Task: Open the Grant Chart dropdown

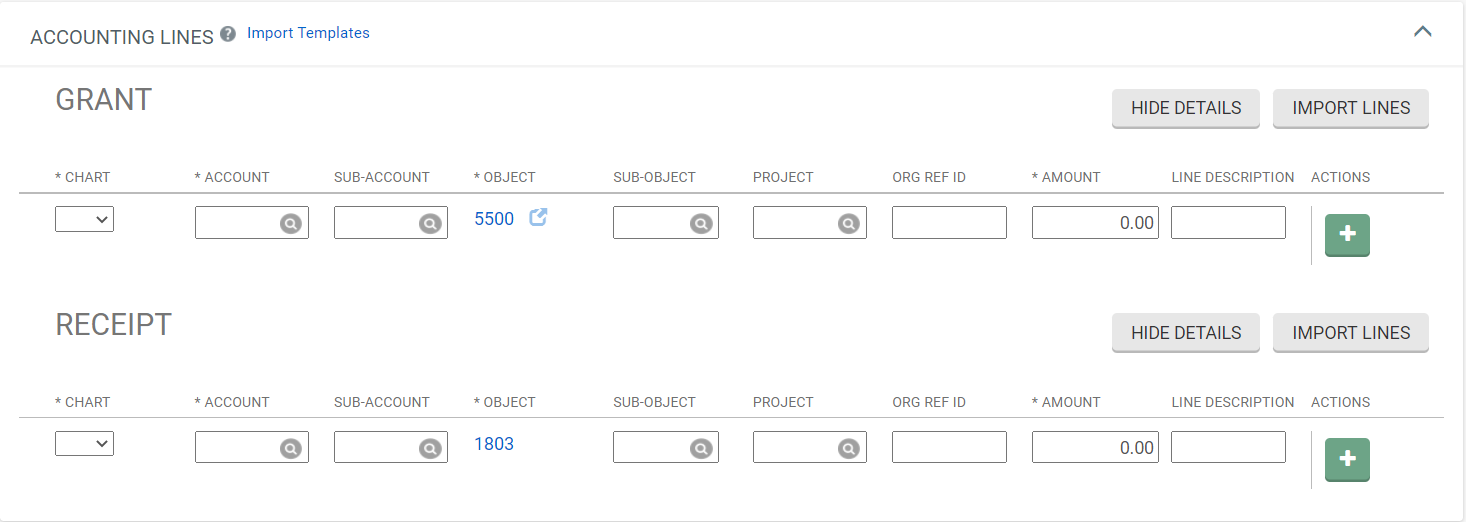Action: [x=84, y=220]
